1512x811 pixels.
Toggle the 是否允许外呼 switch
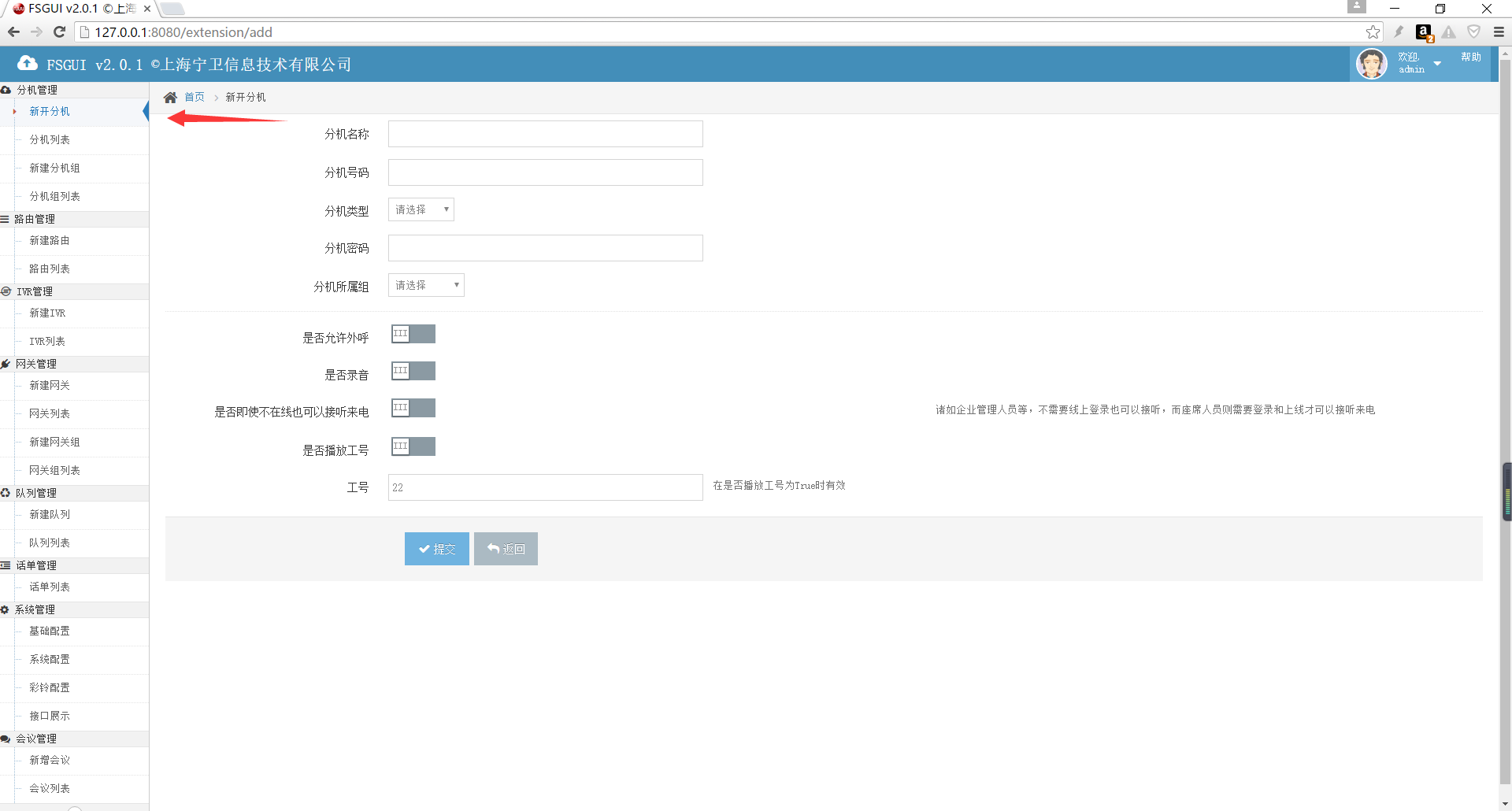[x=413, y=334]
